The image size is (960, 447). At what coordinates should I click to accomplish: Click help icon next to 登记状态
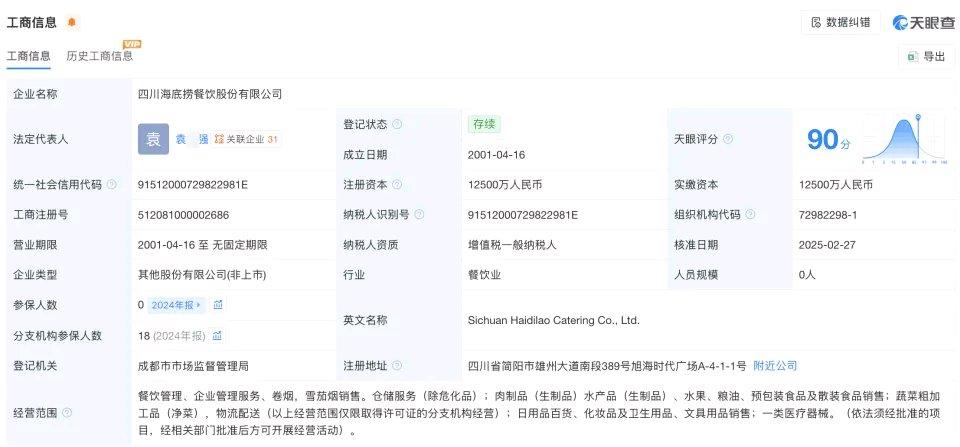(x=397, y=124)
